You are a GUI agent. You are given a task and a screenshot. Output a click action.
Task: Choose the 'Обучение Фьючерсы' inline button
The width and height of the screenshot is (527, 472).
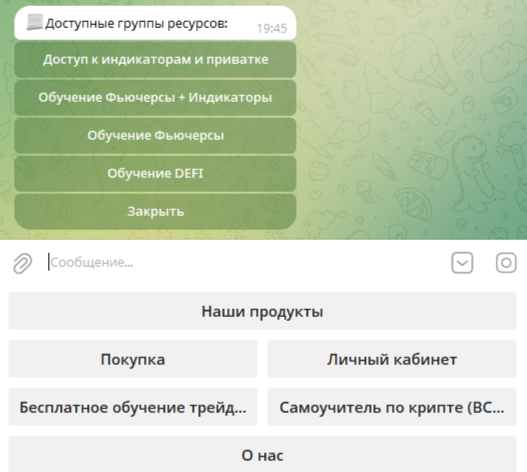155,136
